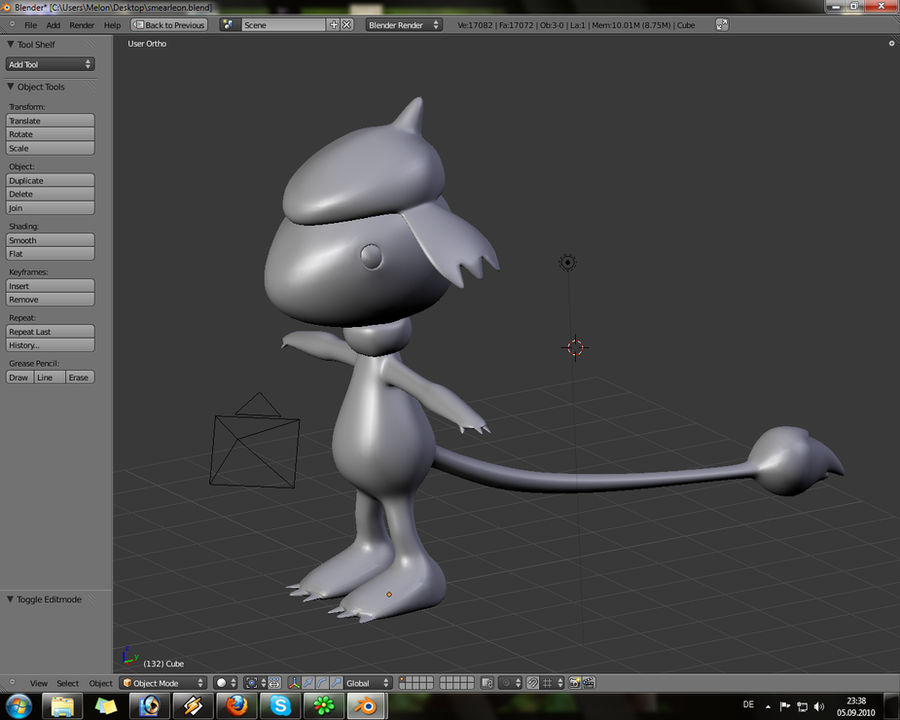Open the Windows Start menu
Viewport: 900px width, 720px height.
coord(18,706)
